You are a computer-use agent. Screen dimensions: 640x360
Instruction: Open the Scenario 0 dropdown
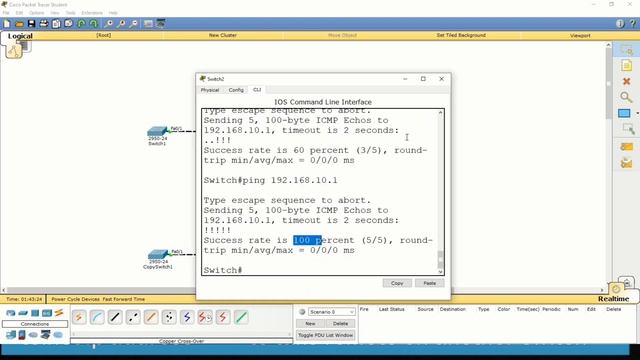pos(331,312)
